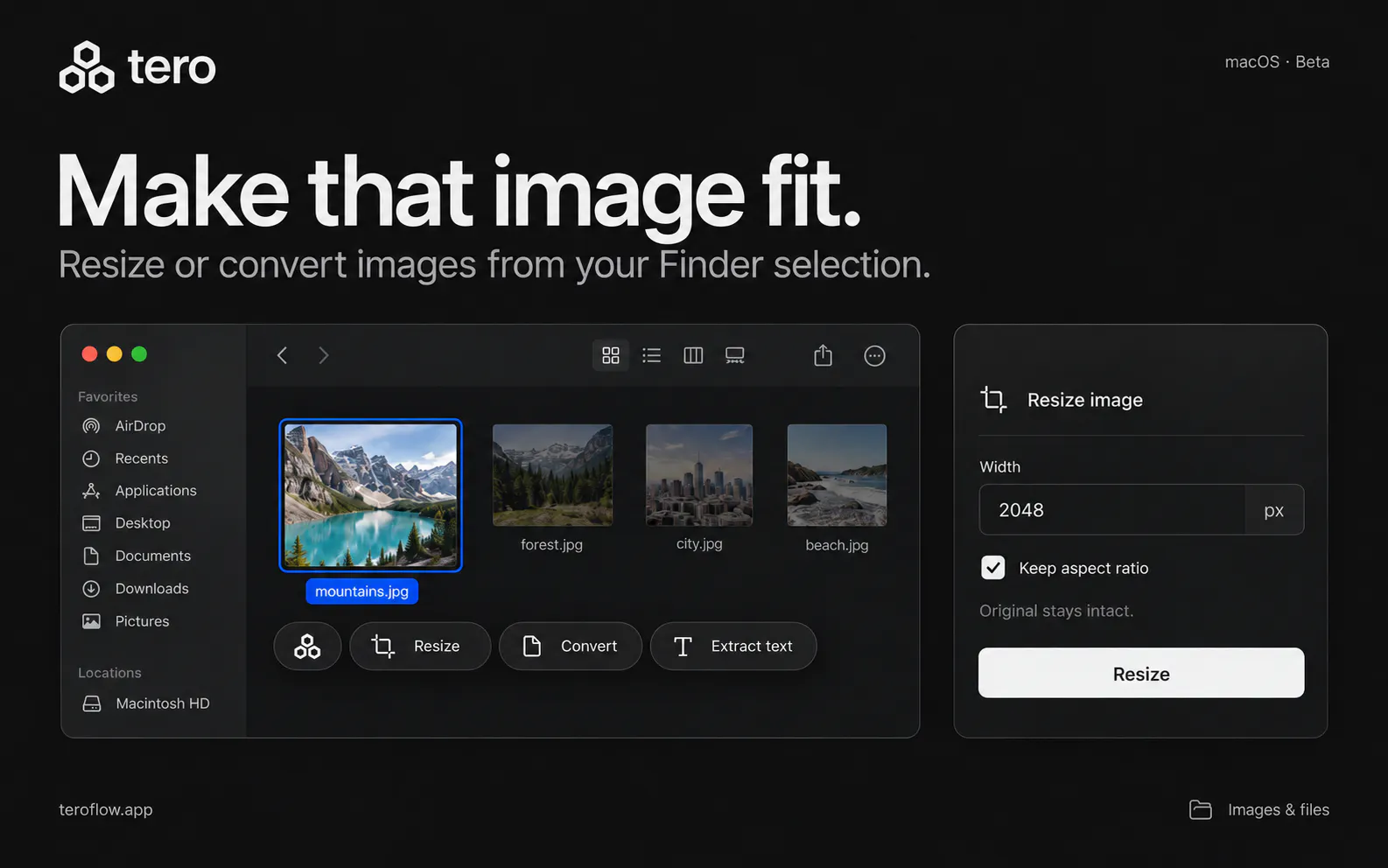Click the beach.jpg file name
Viewport: 1388px width, 868px height.
pos(837,545)
